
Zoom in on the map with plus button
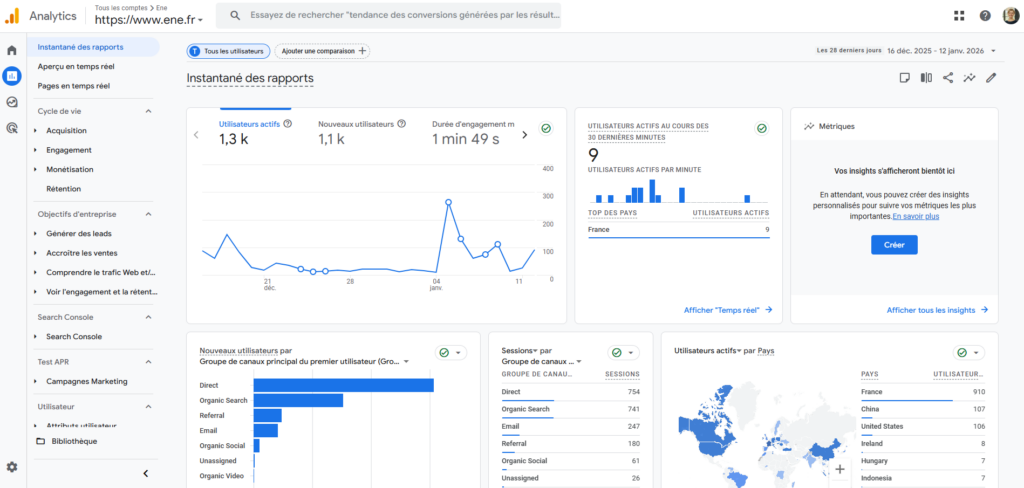[x=840, y=469]
